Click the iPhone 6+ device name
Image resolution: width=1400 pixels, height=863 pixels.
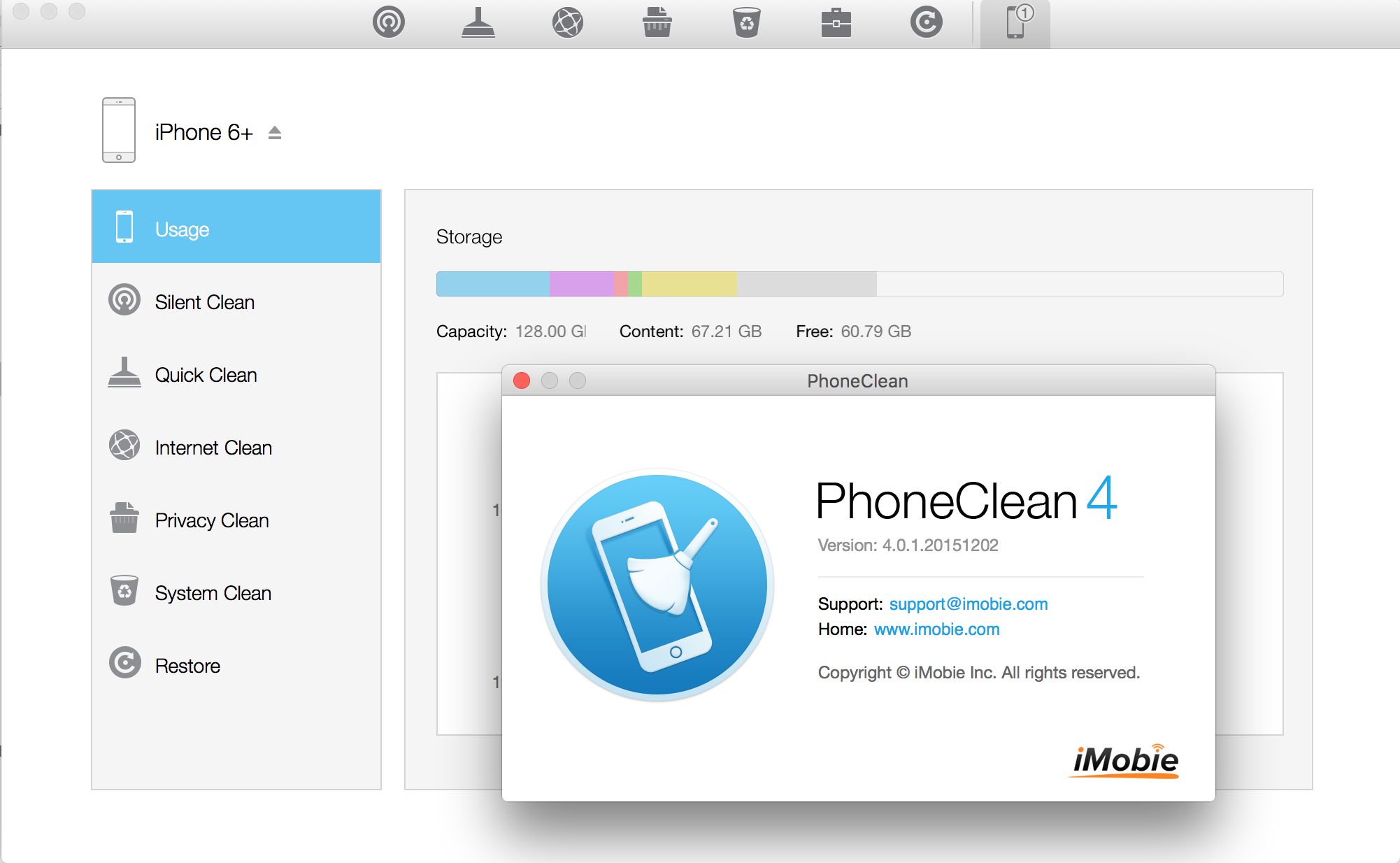point(203,132)
